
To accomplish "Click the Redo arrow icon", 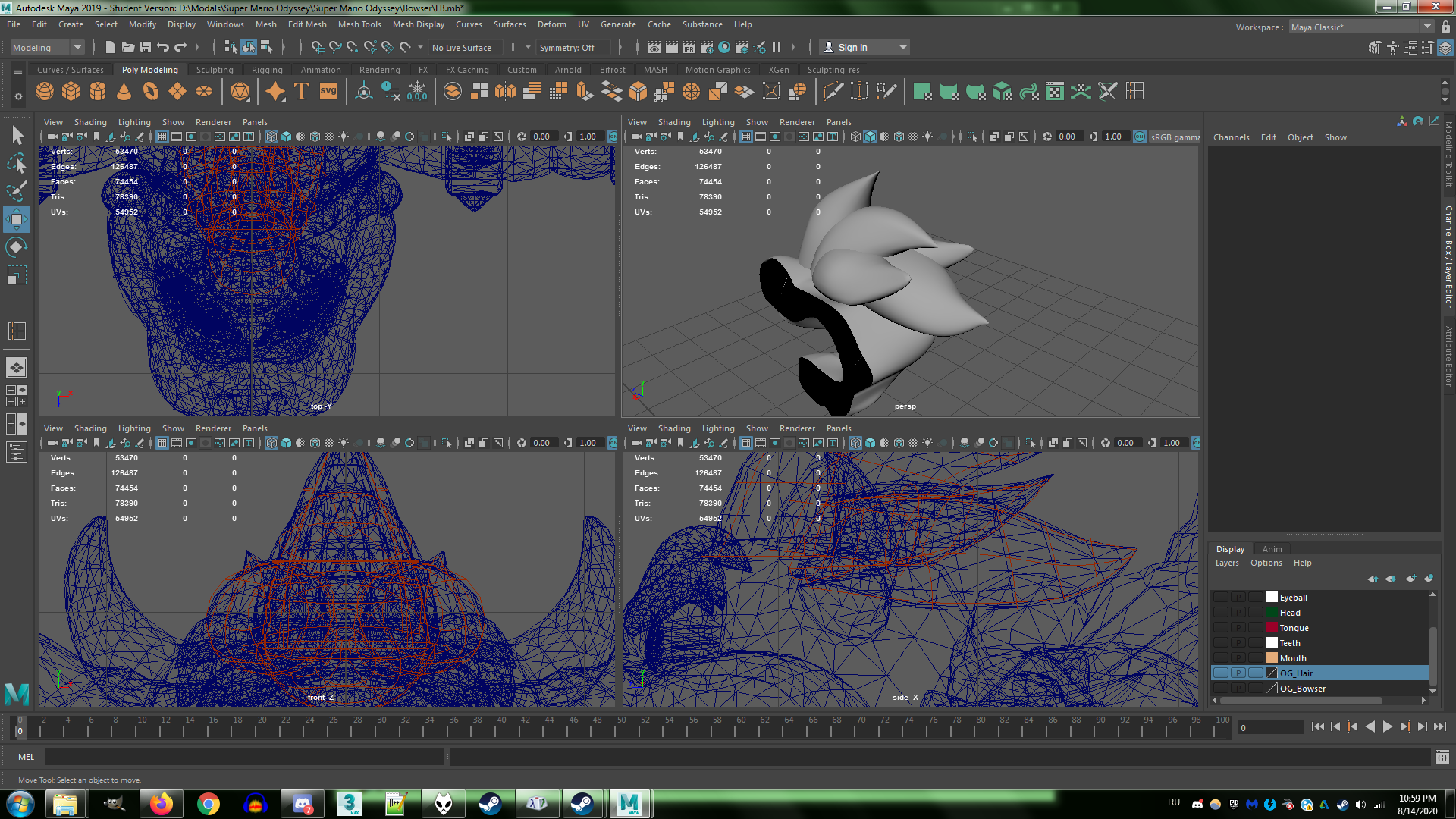I will pos(180,47).
